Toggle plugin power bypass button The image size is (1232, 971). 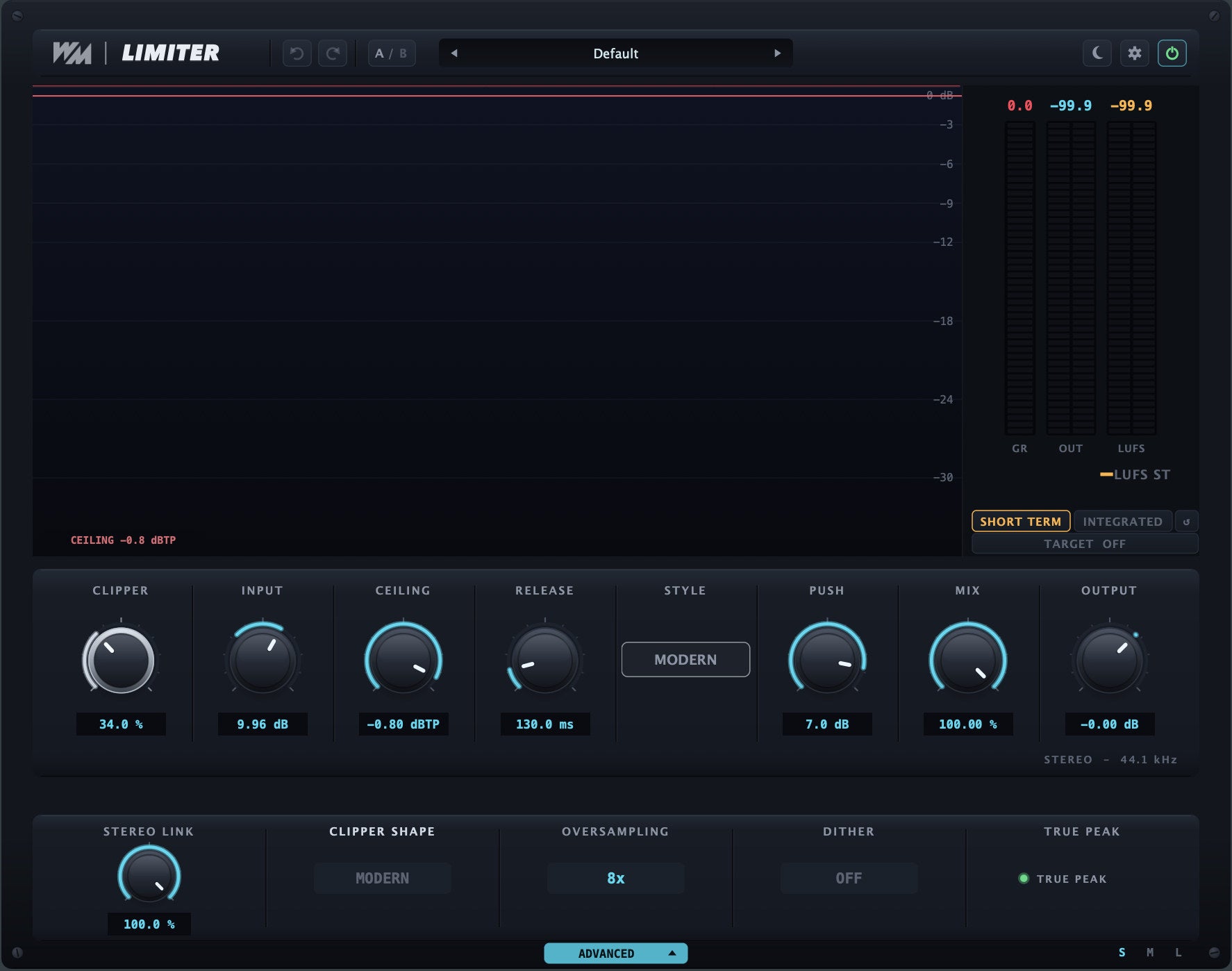click(1172, 53)
